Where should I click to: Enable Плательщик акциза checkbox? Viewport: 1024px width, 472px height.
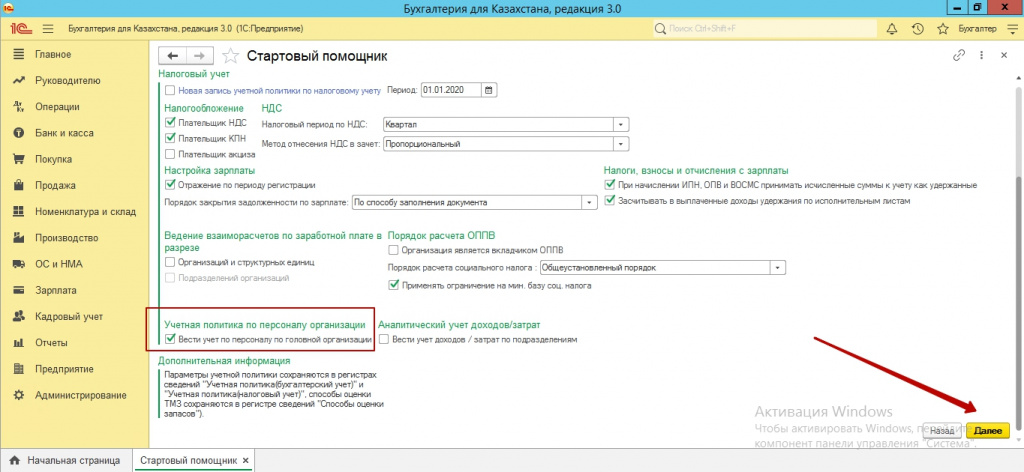point(170,154)
